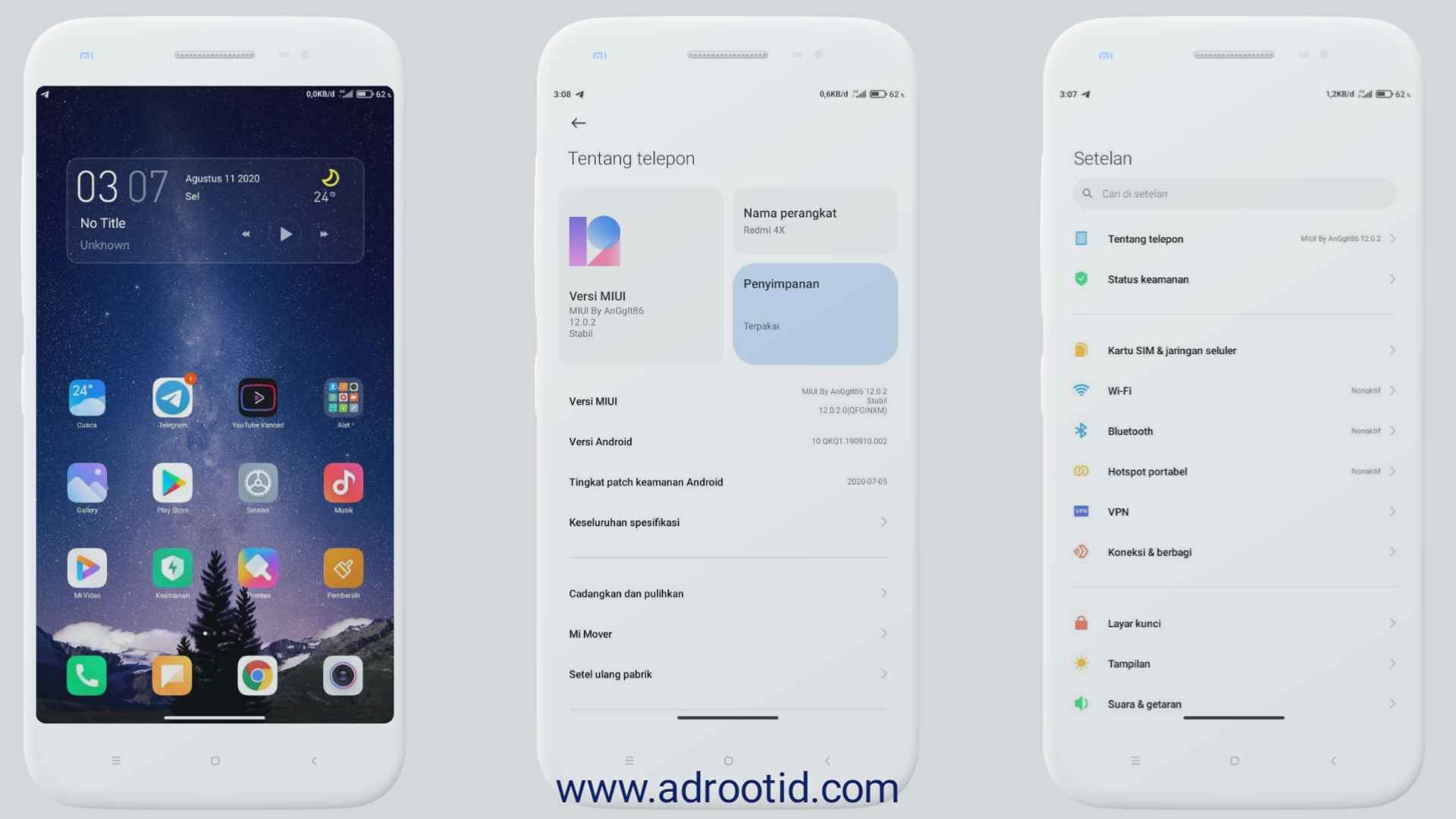Viewport: 1456px width, 819px height.
Task: Open Chrome browser app
Action: (256, 676)
